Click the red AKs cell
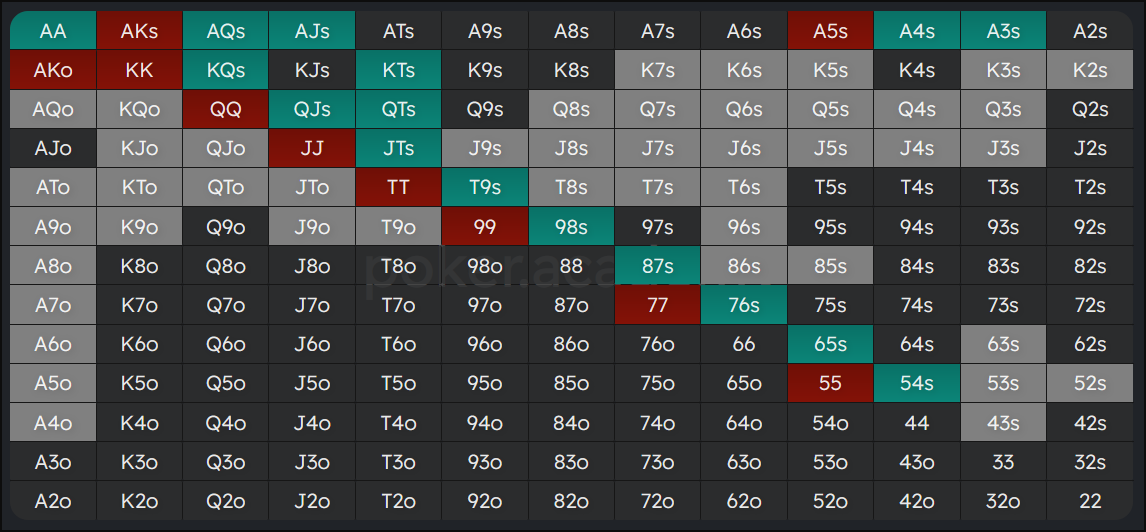Screen dimensions: 1146x532 tap(140, 31)
